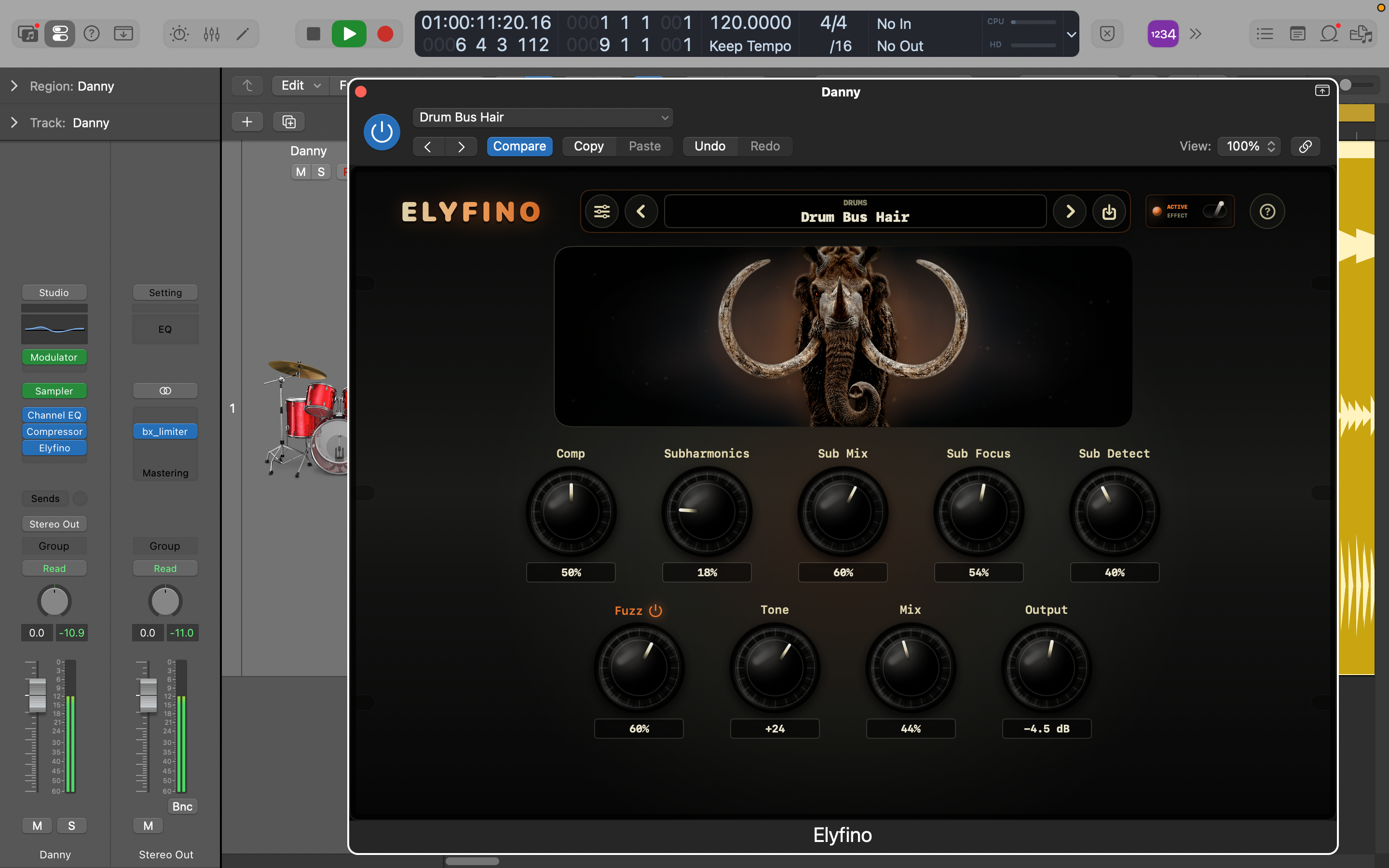Image resolution: width=1389 pixels, height=868 pixels.
Task: Expand the Region: Danny disclosure triangle
Action: 14,85
